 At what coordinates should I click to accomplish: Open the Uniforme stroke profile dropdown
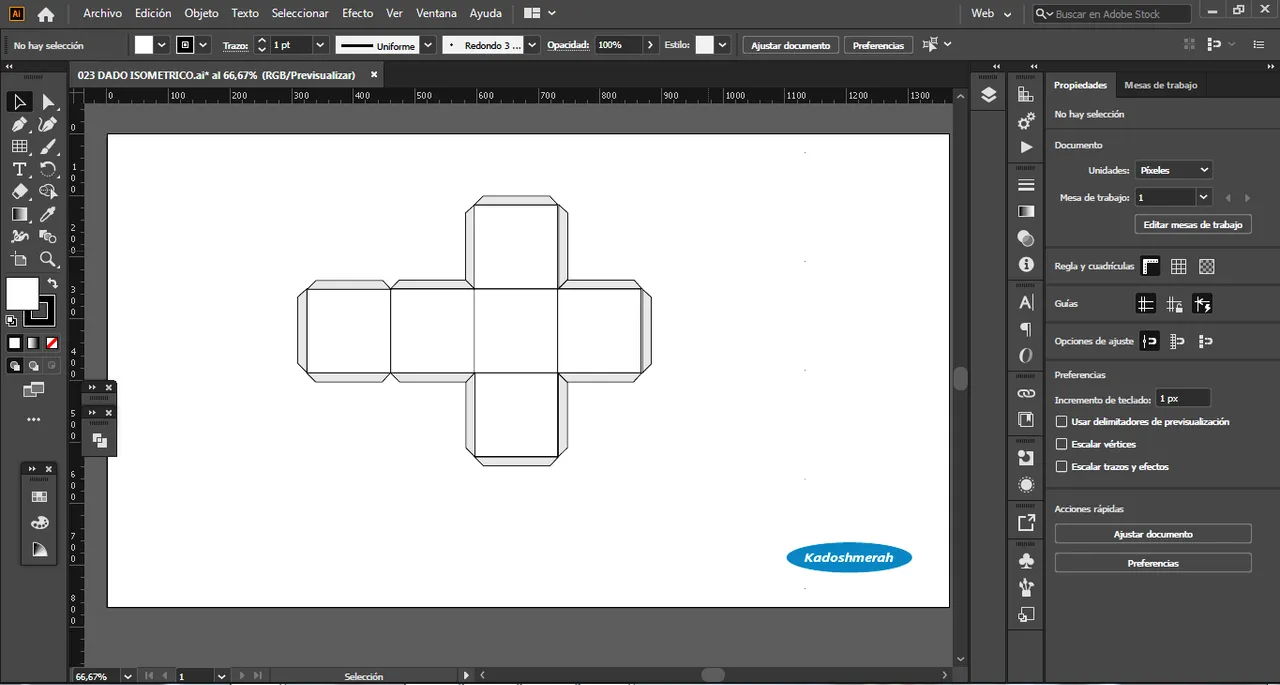pos(428,45)
